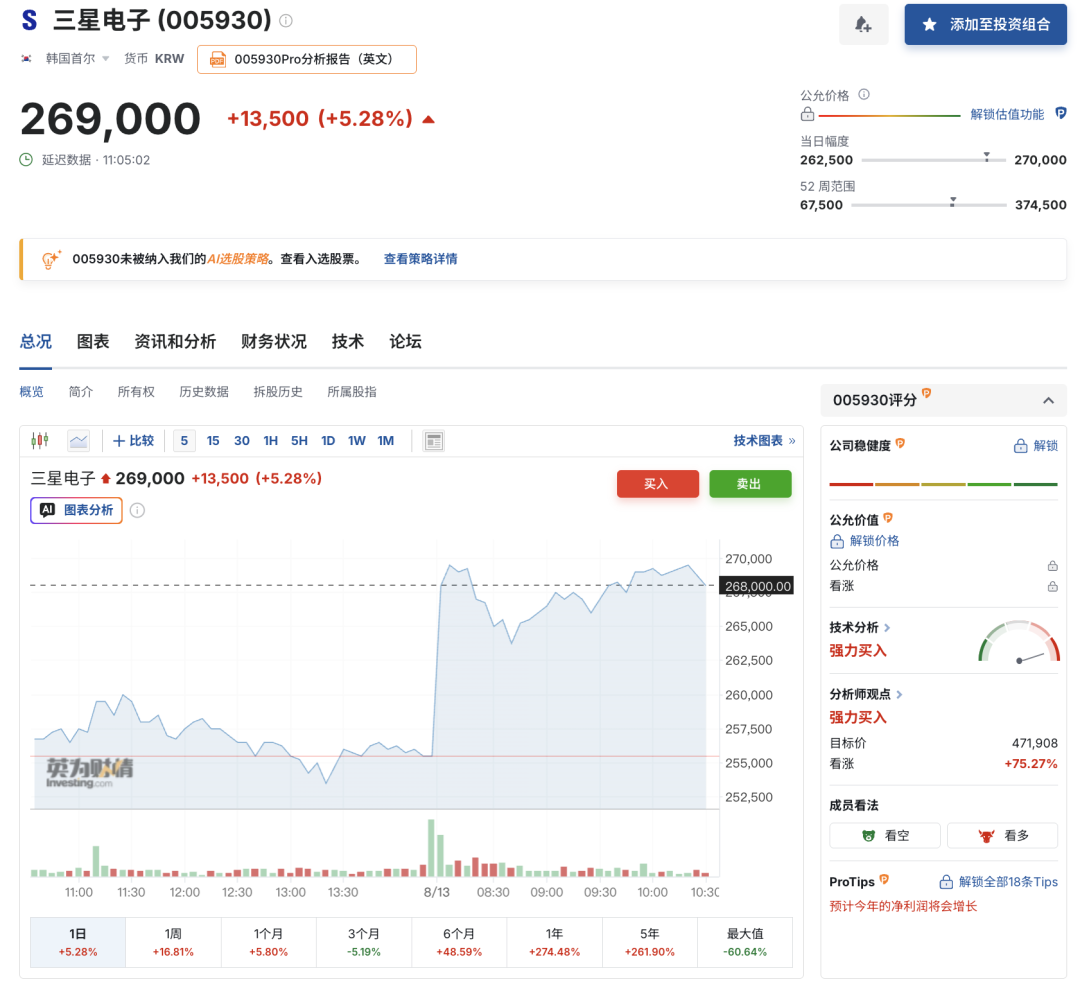Screen dimensions: 1080x989
Task: Click 查看策略详情 link
Action: 420,259
